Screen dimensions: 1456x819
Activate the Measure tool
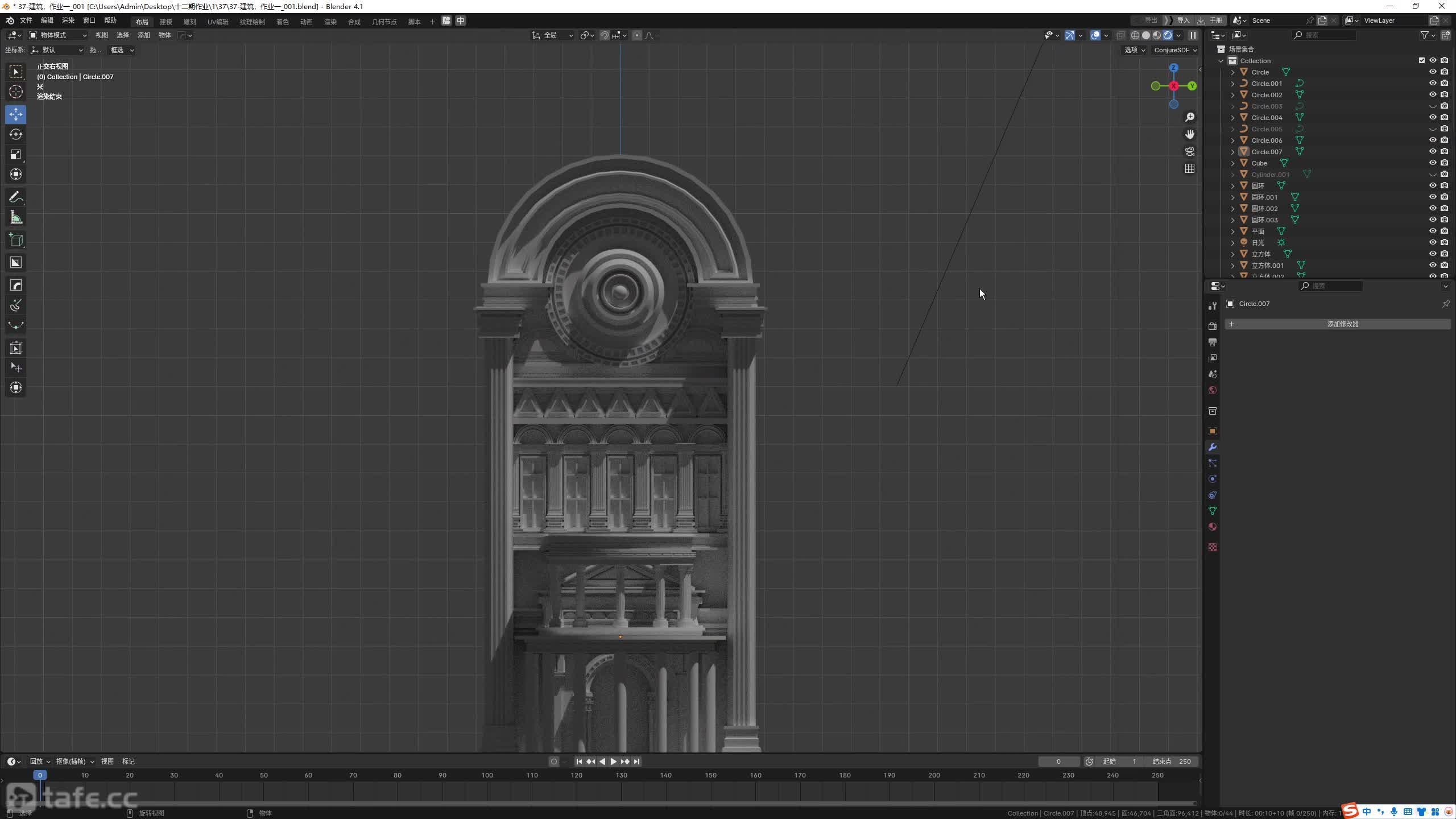tap(16, 218)
